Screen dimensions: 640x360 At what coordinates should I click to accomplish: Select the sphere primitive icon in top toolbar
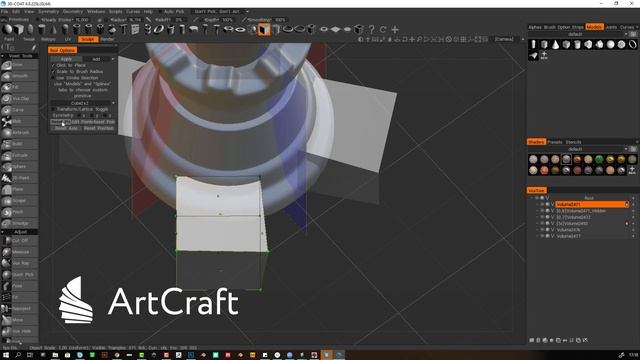(7, 29)
